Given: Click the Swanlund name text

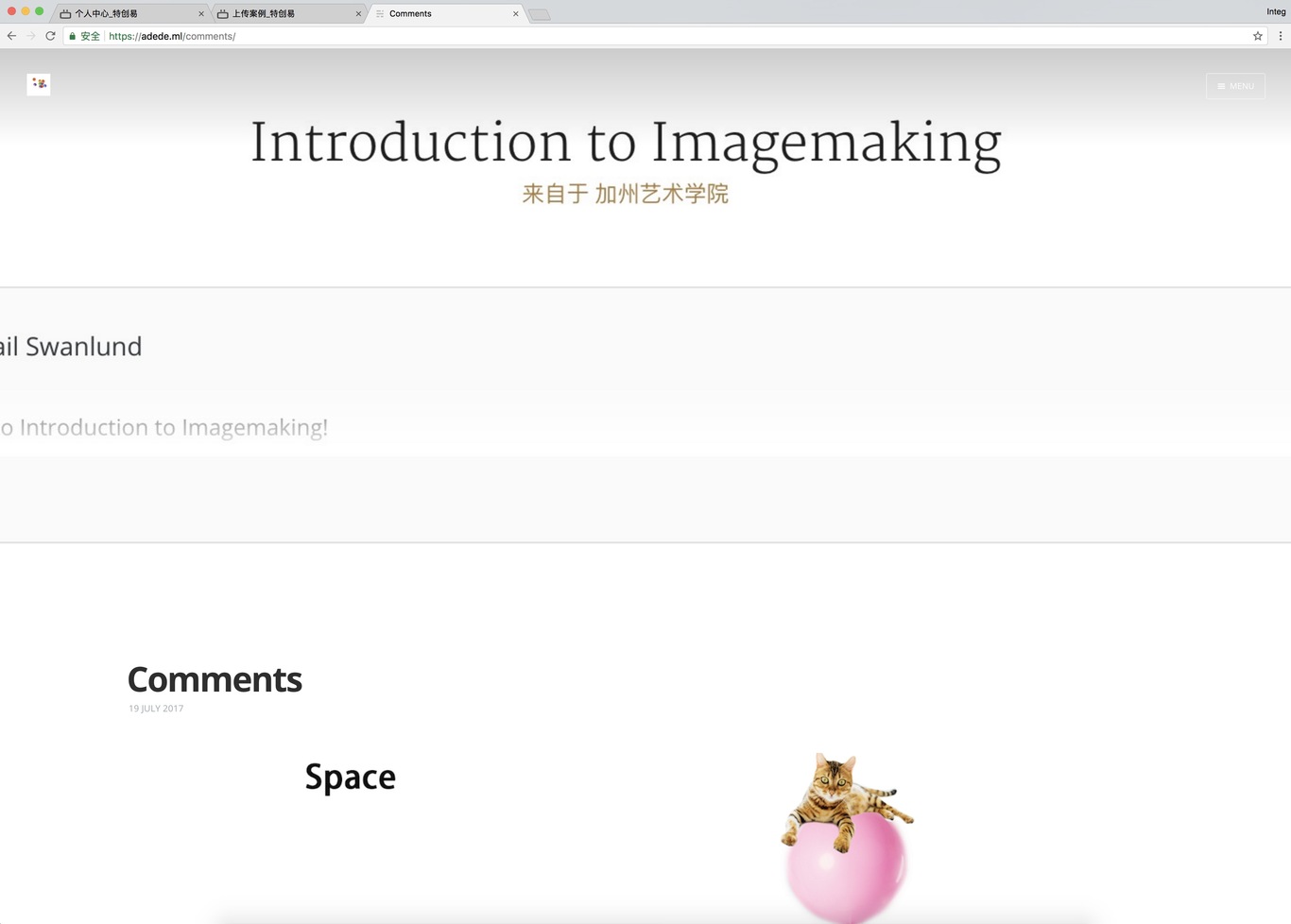Looking at the screenshot, I should [83, 347].
